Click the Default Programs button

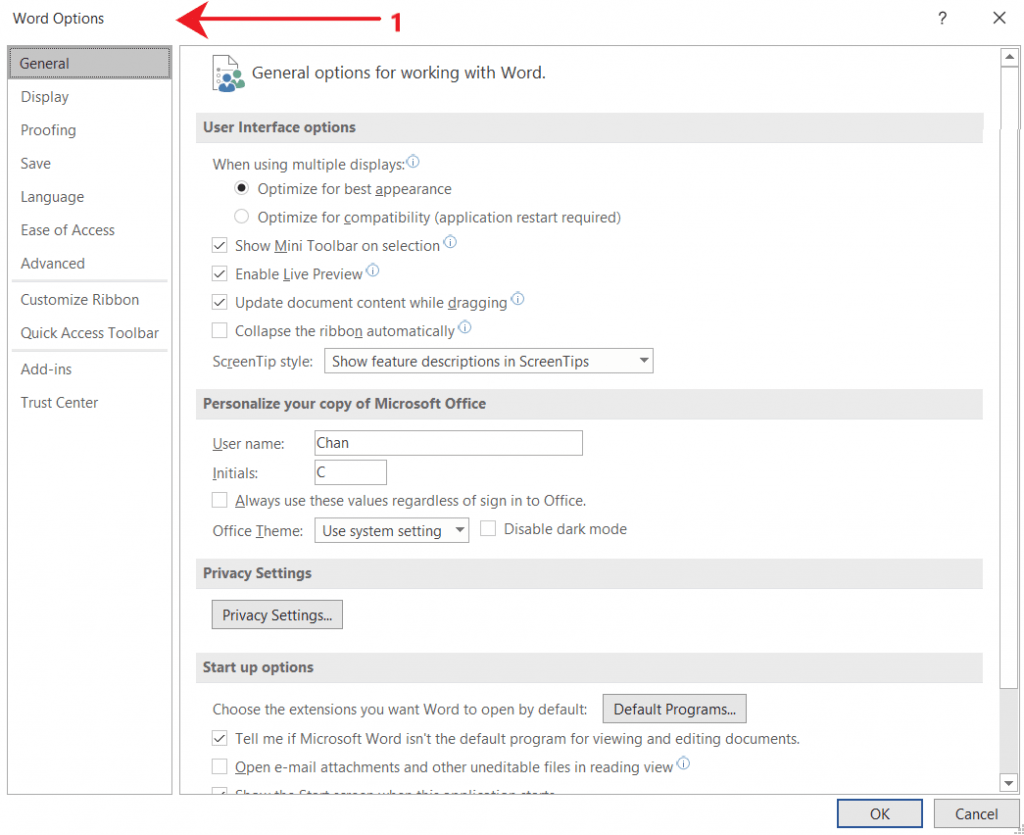coord(675,709)
